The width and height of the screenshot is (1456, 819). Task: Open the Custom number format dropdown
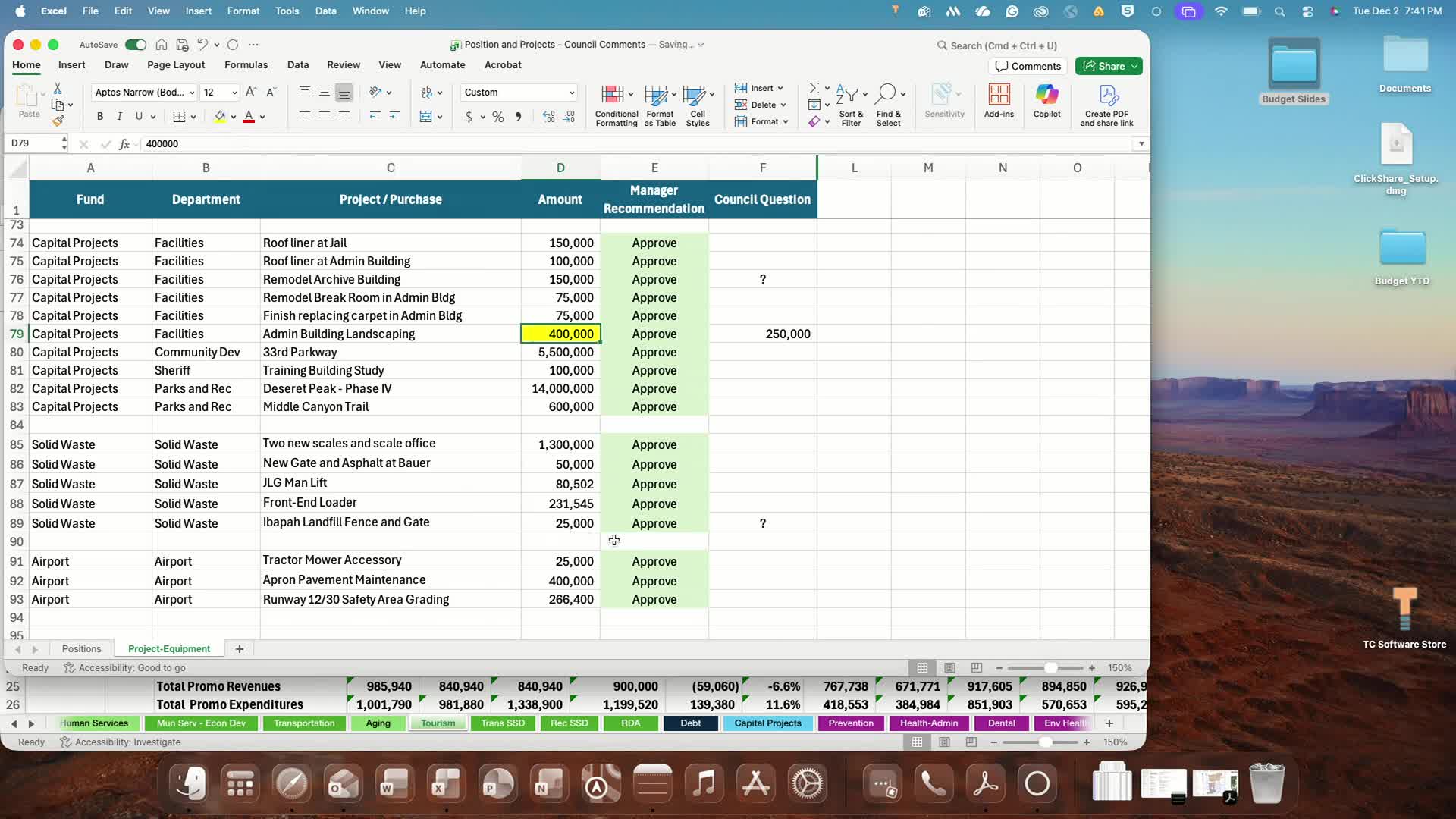[x=572, y=93]
